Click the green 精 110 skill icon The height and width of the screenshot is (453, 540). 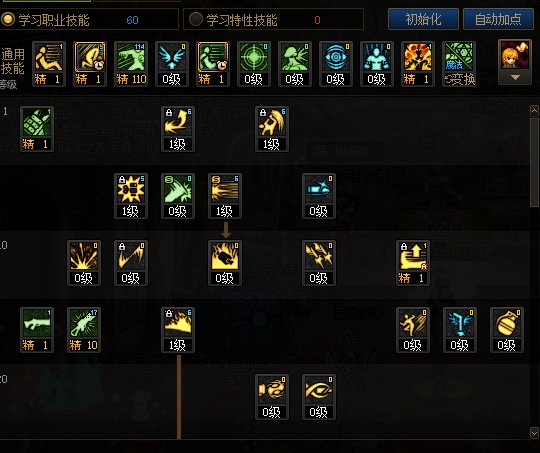pos(131,64)
